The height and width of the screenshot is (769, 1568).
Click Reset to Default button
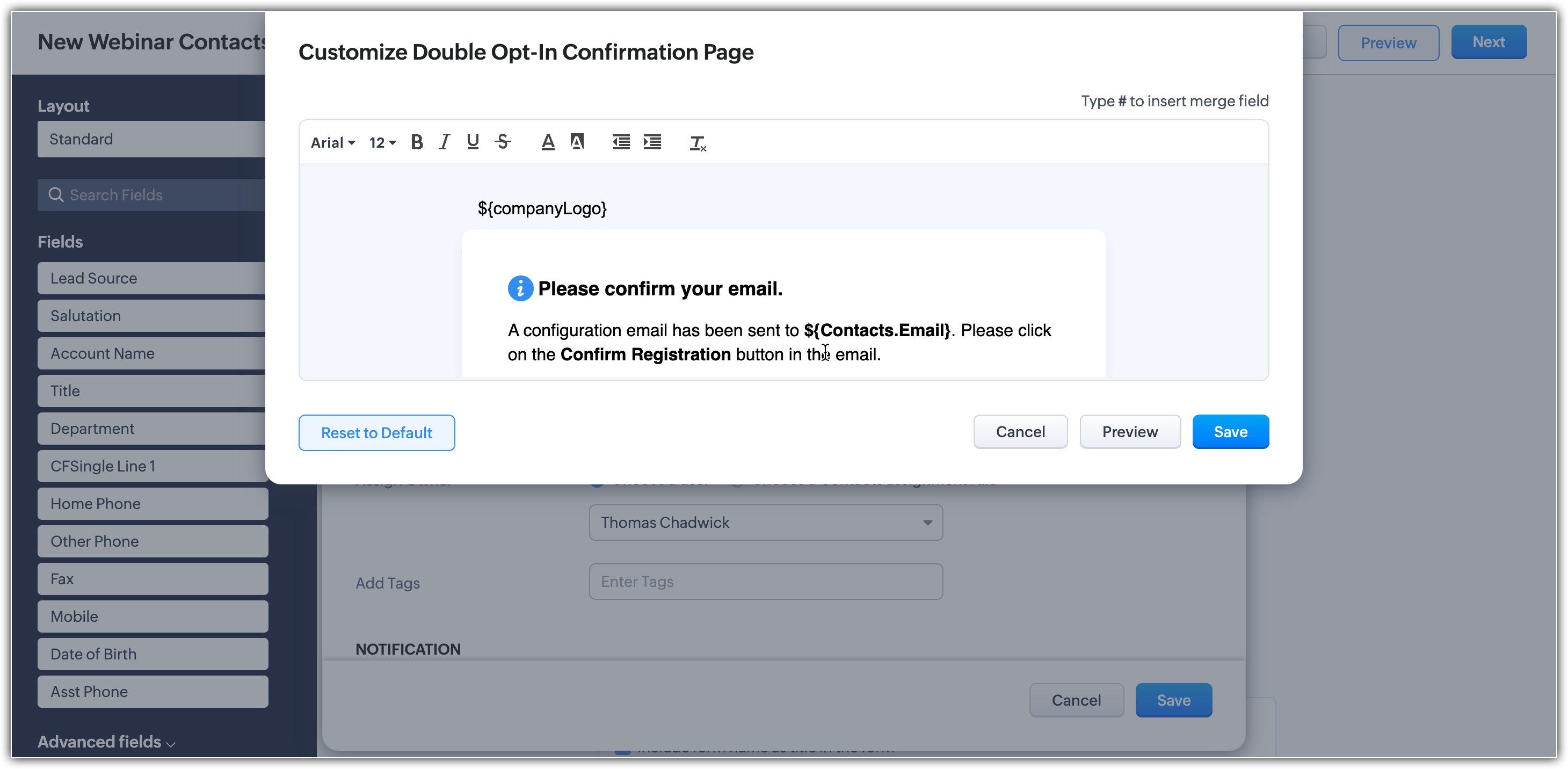coord(376,433)
